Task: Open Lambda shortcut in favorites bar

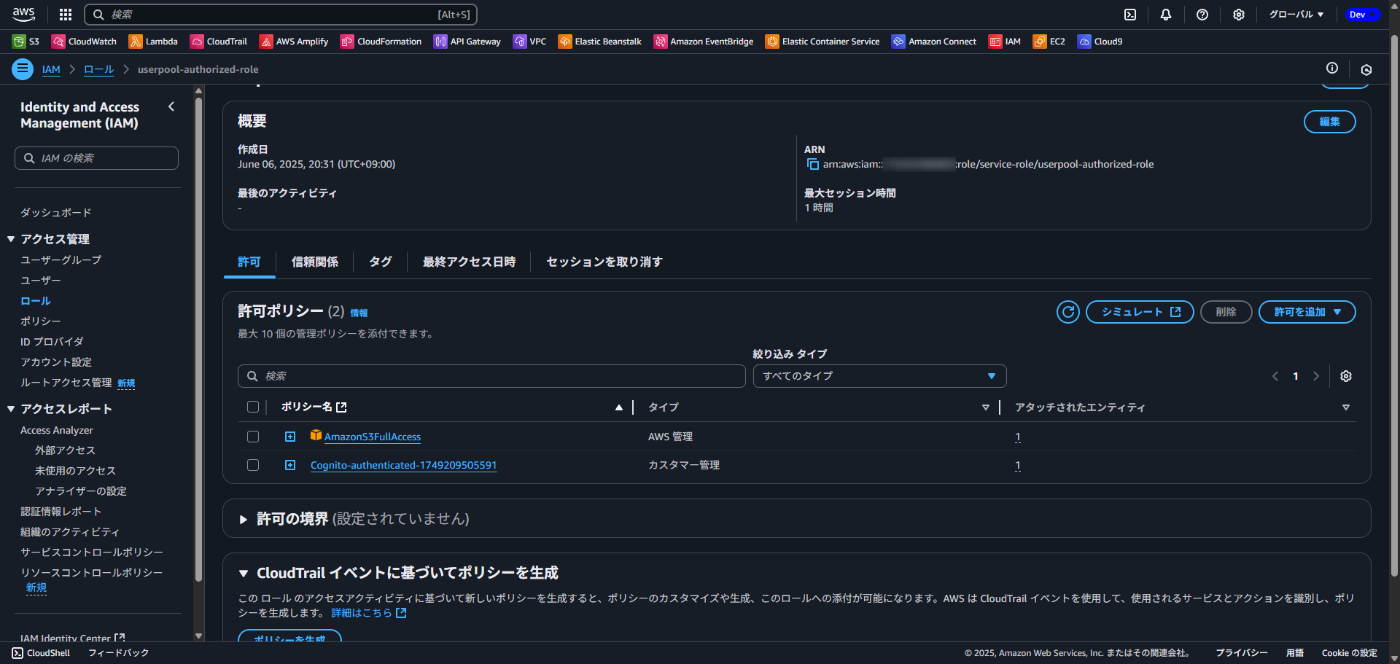Action: 153,42
